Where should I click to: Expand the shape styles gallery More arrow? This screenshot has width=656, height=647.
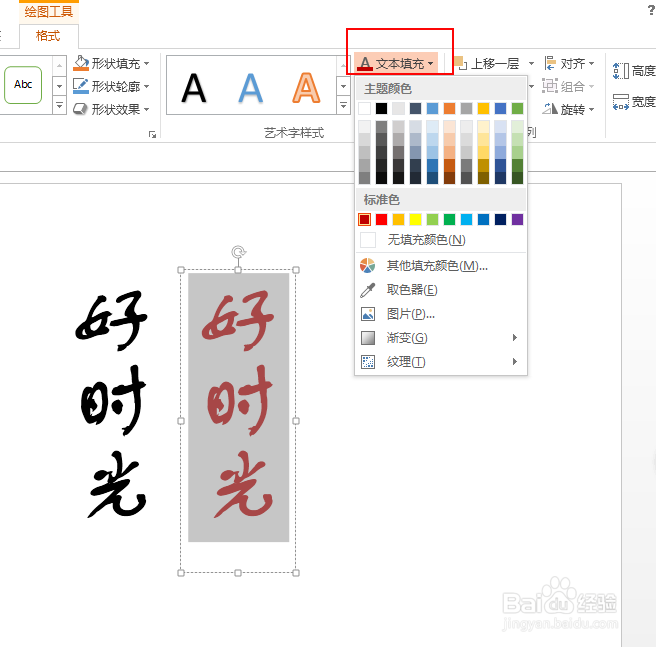point(59,105)
